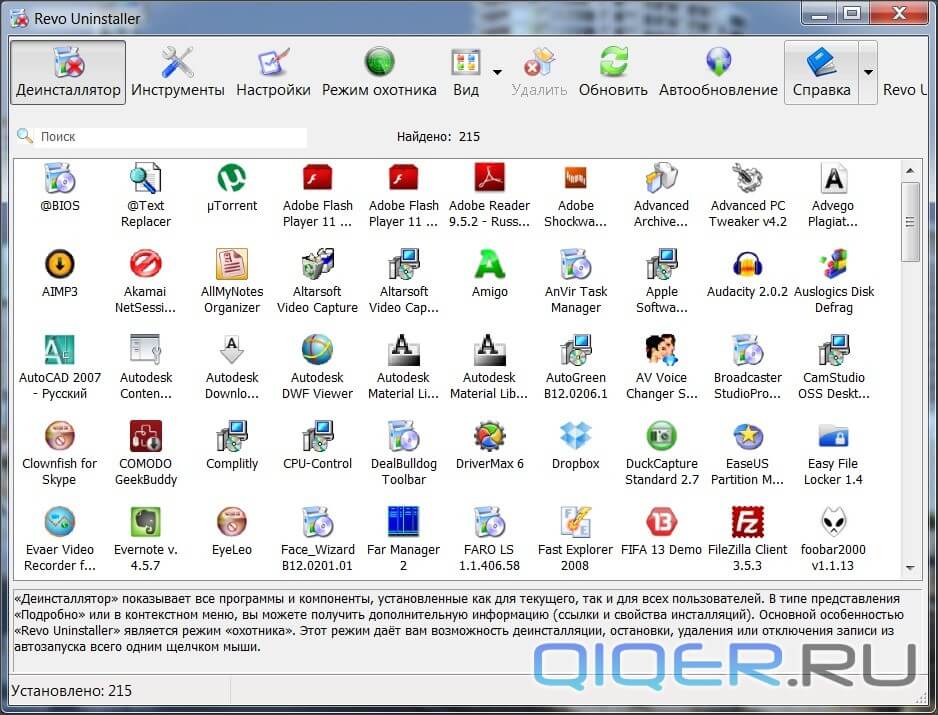Select the Dropbox icon

pyautogui.click(x=575, y=436)
